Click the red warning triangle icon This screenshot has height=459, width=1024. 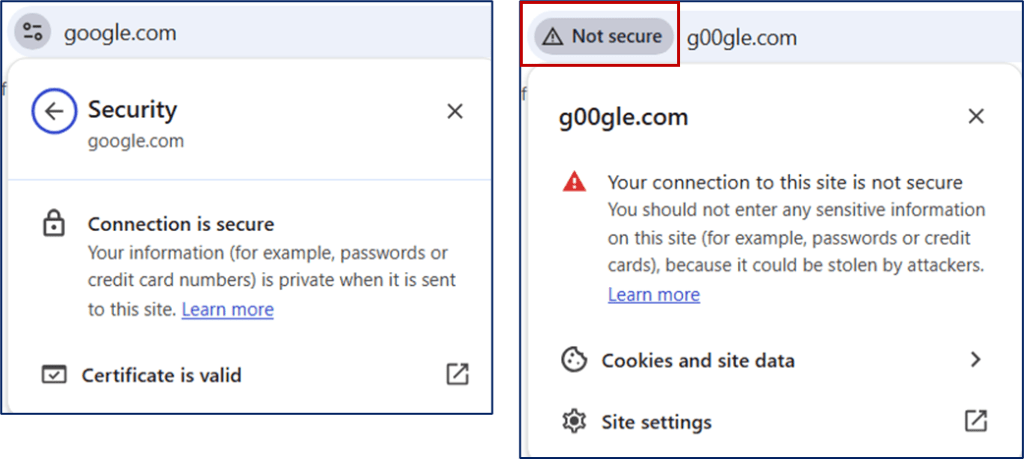574,182
